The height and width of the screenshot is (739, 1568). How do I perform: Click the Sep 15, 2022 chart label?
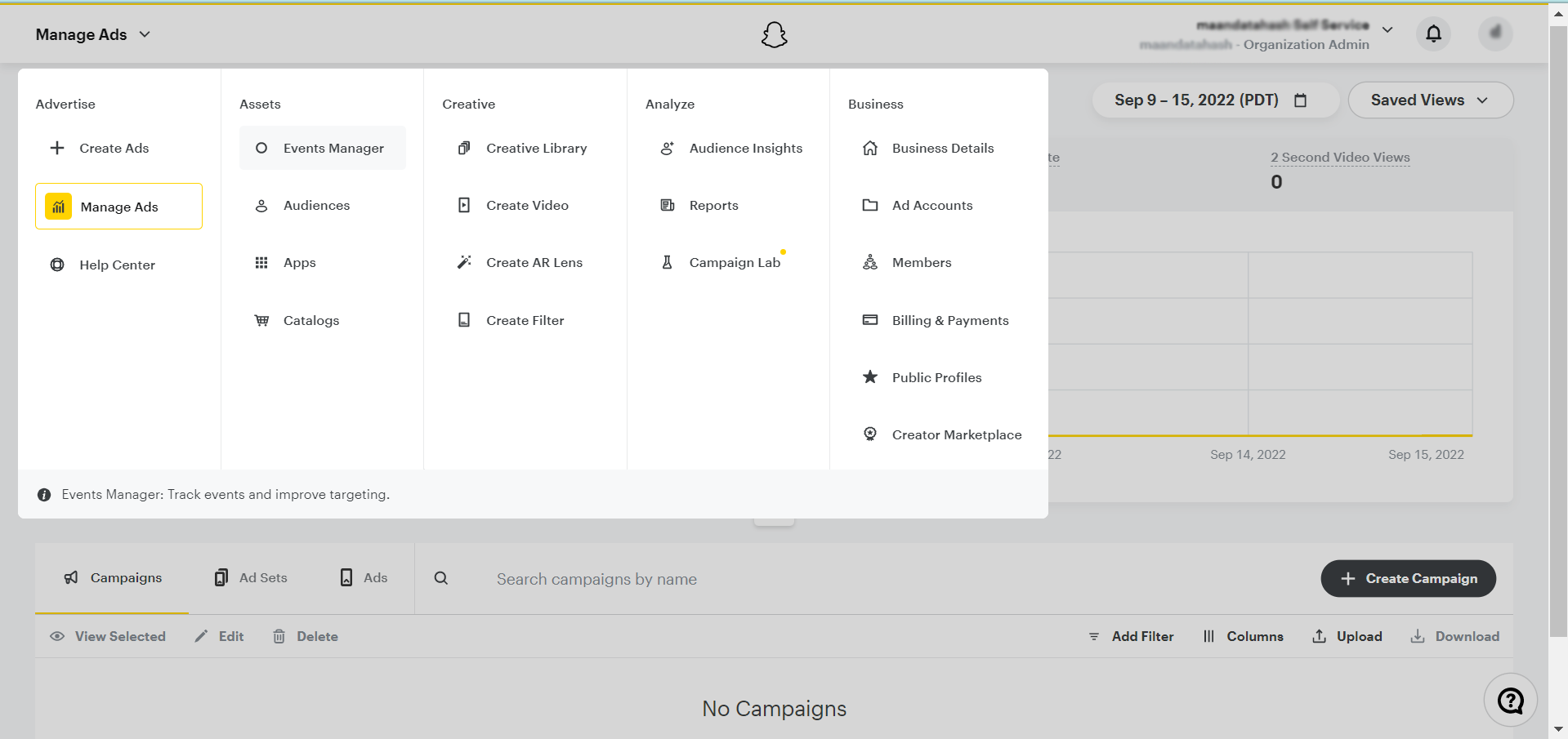click(x=1426, y=454)
